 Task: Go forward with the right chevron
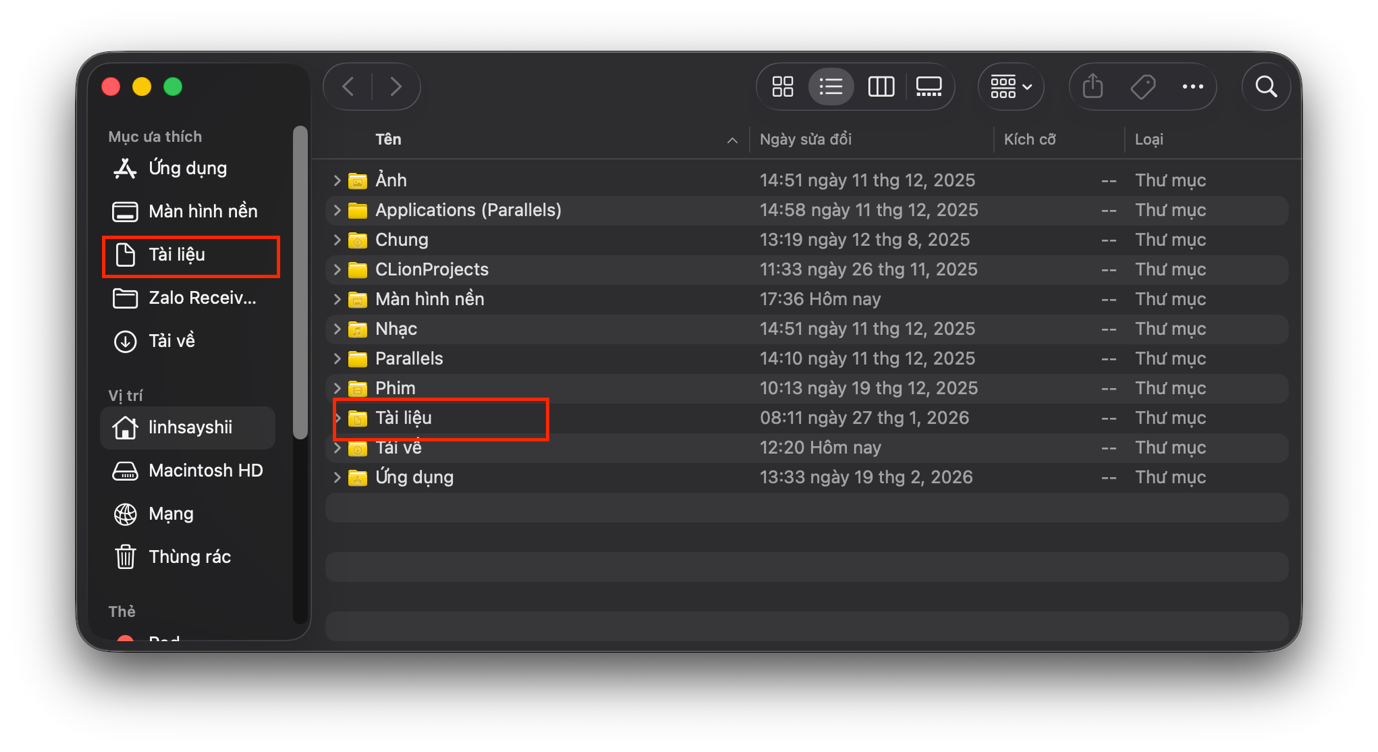pyautogui.click(x=396, y=87)
